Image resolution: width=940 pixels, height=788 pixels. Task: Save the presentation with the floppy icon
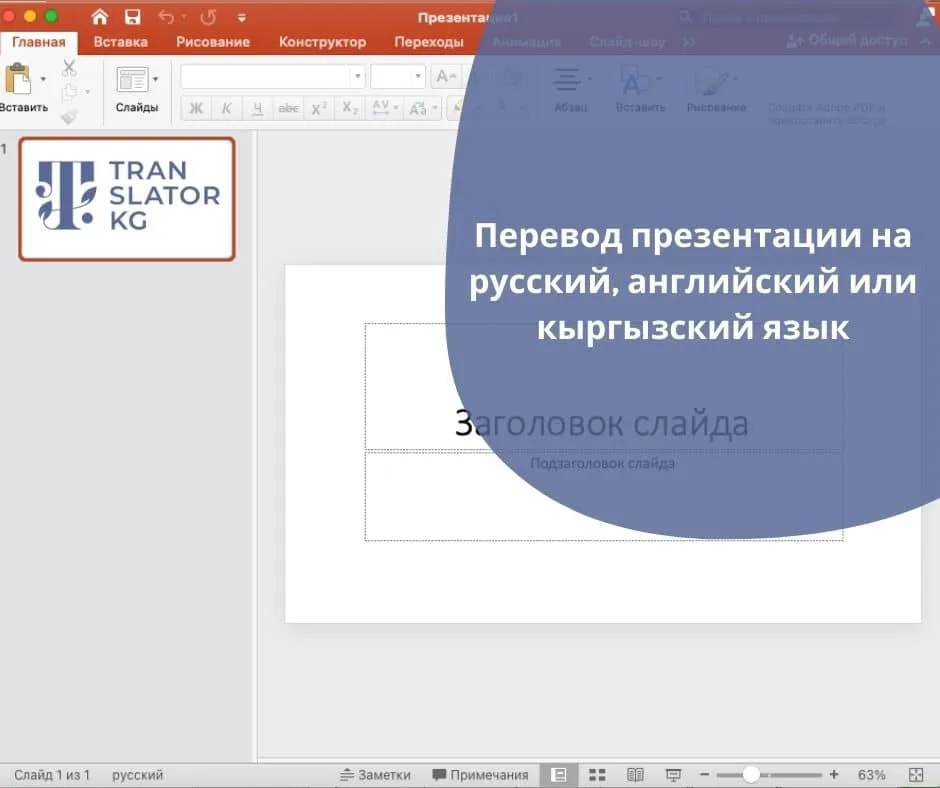[132, 17]
